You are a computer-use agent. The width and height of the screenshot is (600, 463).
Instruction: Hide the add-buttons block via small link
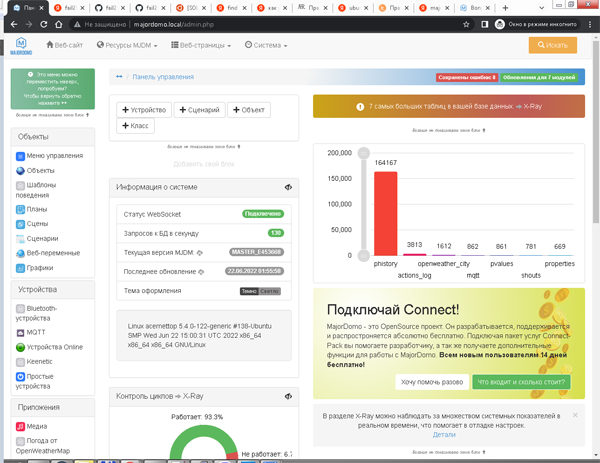click(x=204, y=147)
